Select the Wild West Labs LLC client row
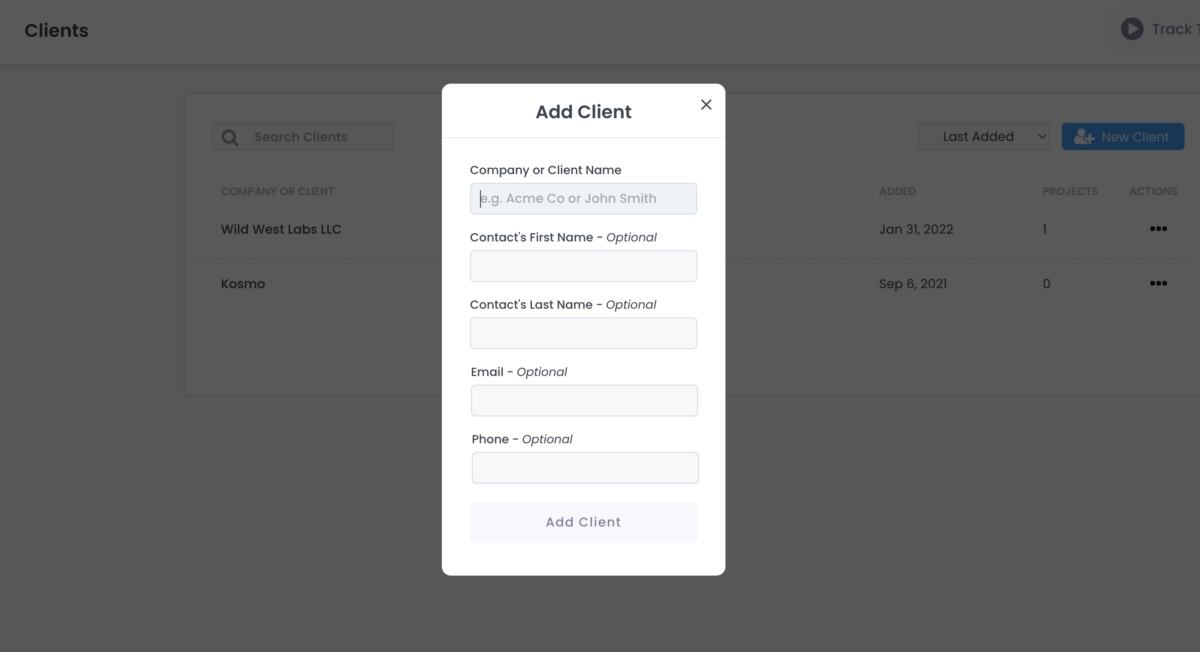1200x652 pixels. coord(281,229)
